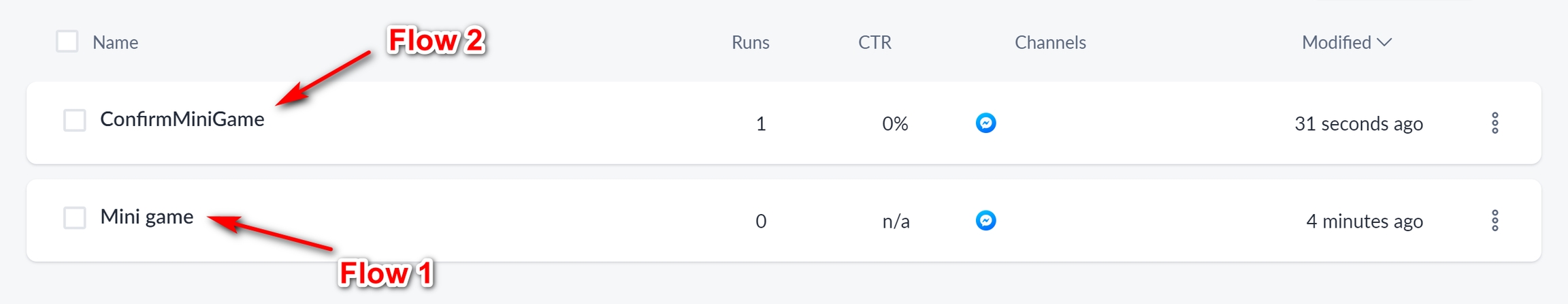The height and width of the screenshot is (304, 1568).
Task: Sort the list by Name column
Action: (x=115, y=42)
